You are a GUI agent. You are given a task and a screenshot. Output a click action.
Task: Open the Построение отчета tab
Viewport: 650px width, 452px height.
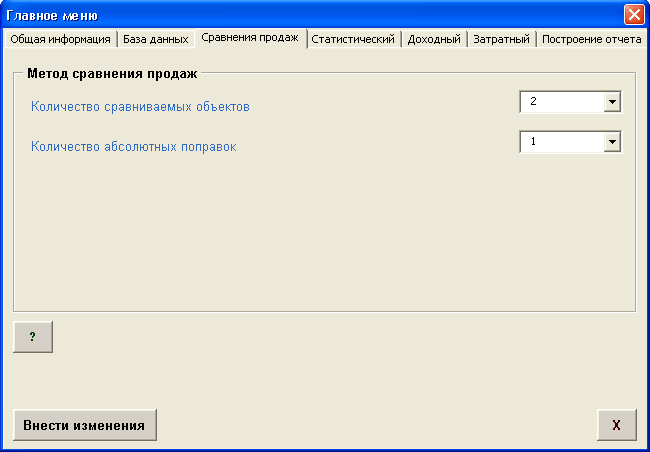pyautogui.click(x=592, y=39)
